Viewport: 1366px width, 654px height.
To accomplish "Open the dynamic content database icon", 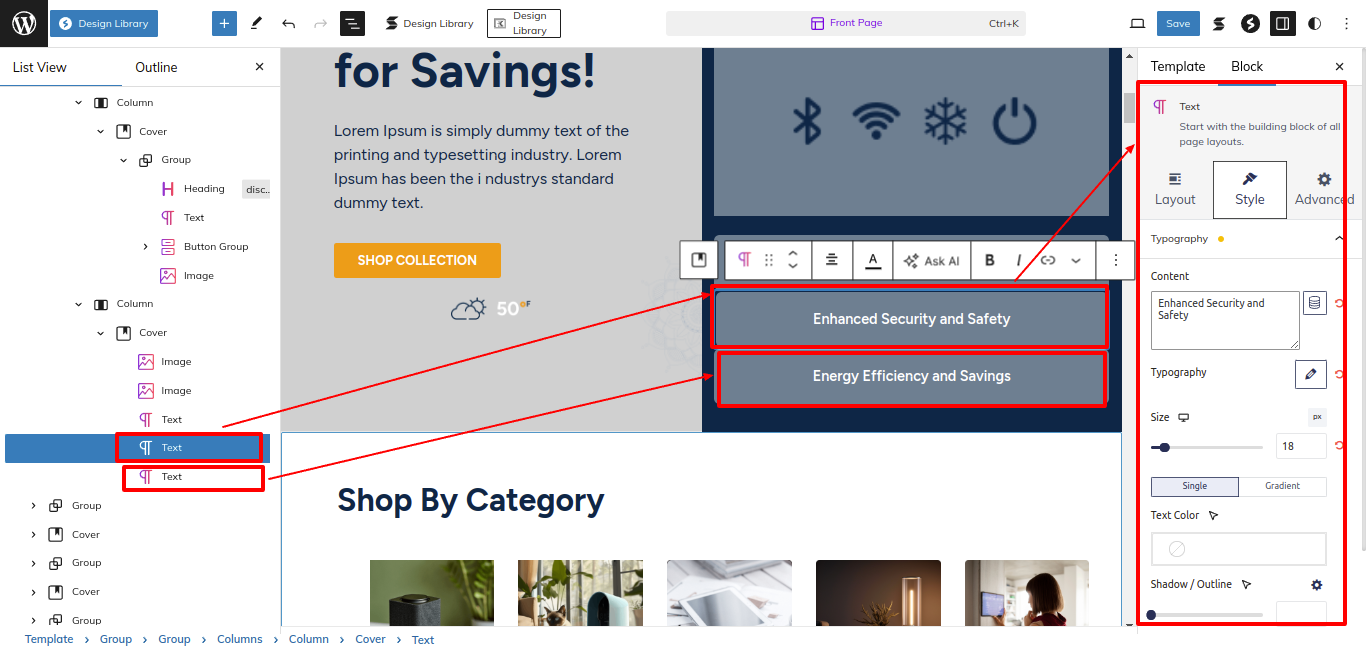I will coord(1315,303).
